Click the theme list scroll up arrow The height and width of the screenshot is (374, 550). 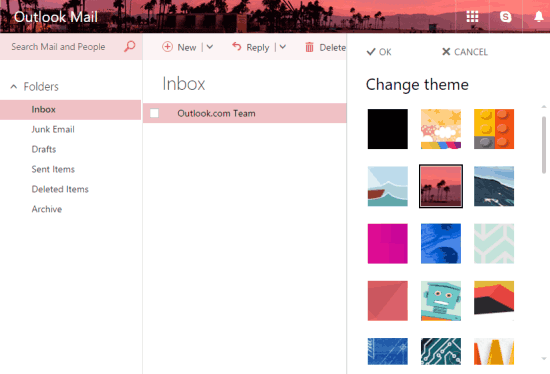(x=544, y=106)
